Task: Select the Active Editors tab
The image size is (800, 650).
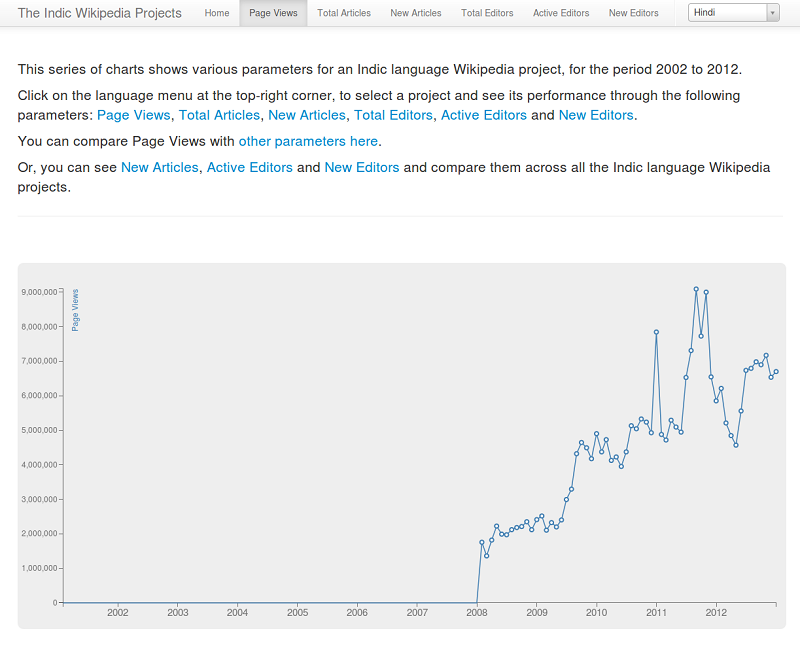Action: 560,13
